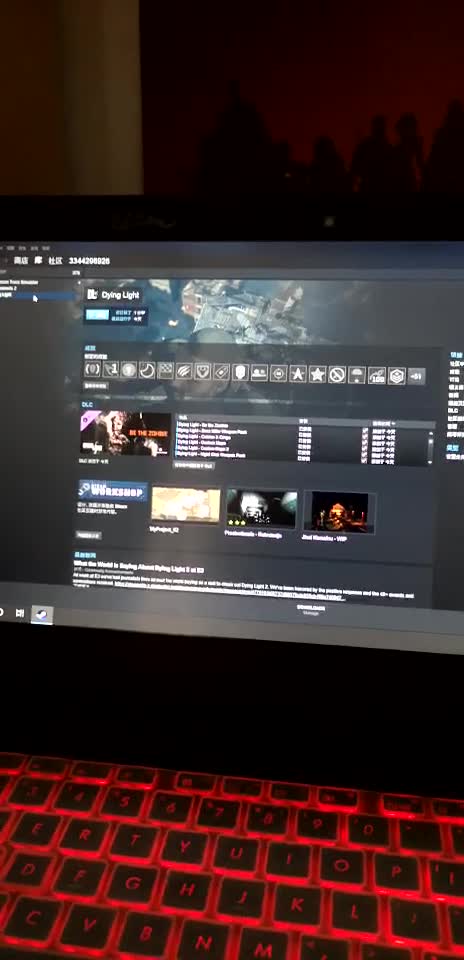Toggle checkbox for Night Club Weapon Pack DLC

point(365,460)
